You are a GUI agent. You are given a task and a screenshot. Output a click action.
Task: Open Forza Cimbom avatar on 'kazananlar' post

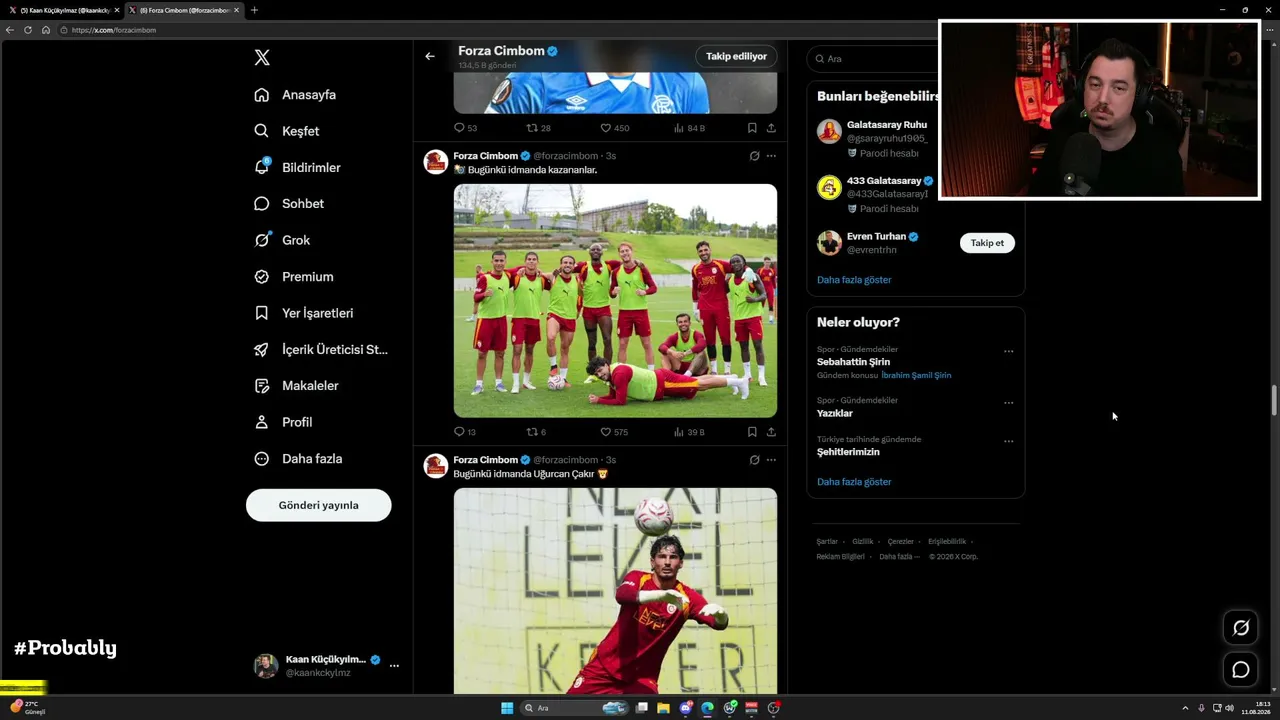[x=436, y=162]
